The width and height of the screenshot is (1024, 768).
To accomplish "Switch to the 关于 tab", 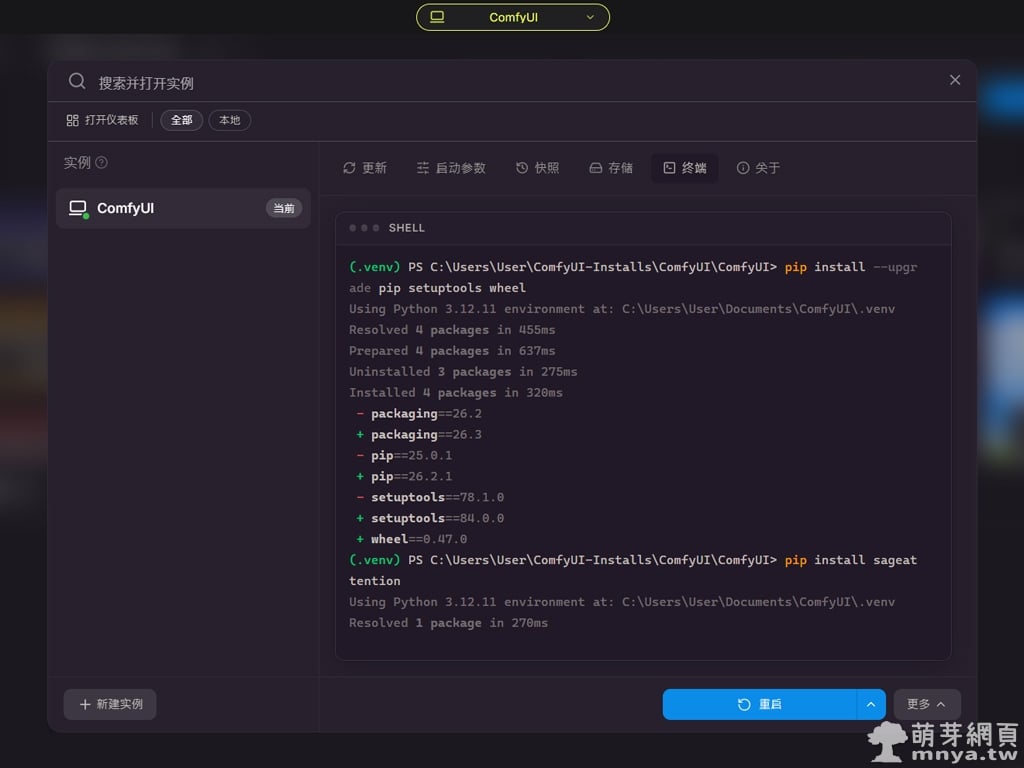I will coord(758,168).
